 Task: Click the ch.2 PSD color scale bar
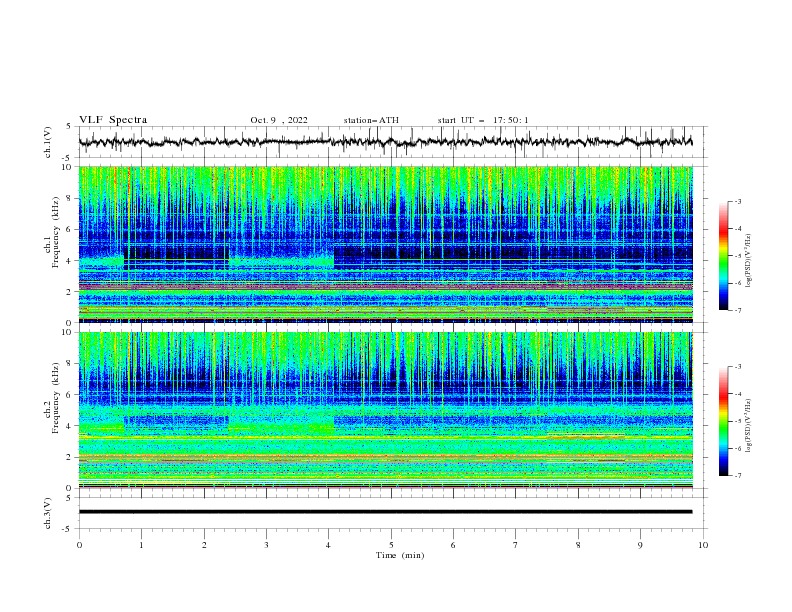click(723, 421)
